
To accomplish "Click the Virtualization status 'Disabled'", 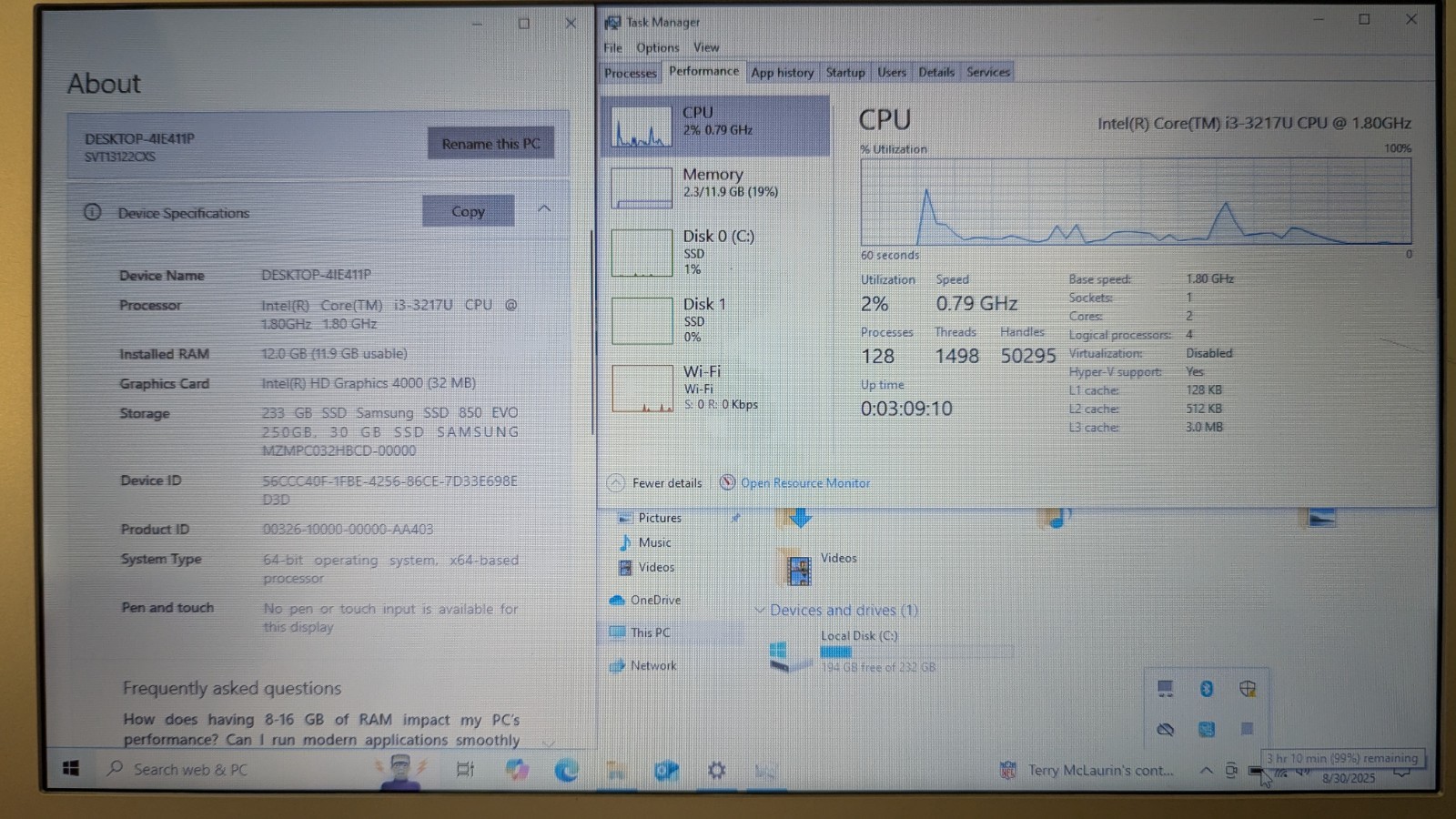I will click(x=1208, y=353).
